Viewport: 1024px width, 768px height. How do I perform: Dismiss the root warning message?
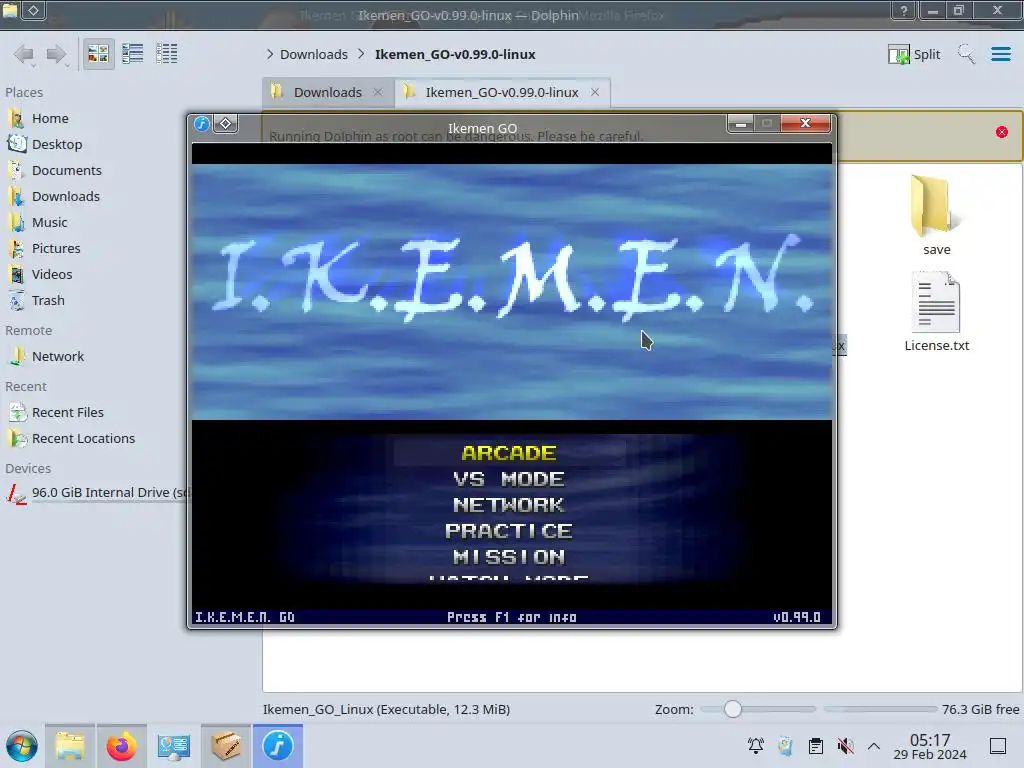(1002, 133)
